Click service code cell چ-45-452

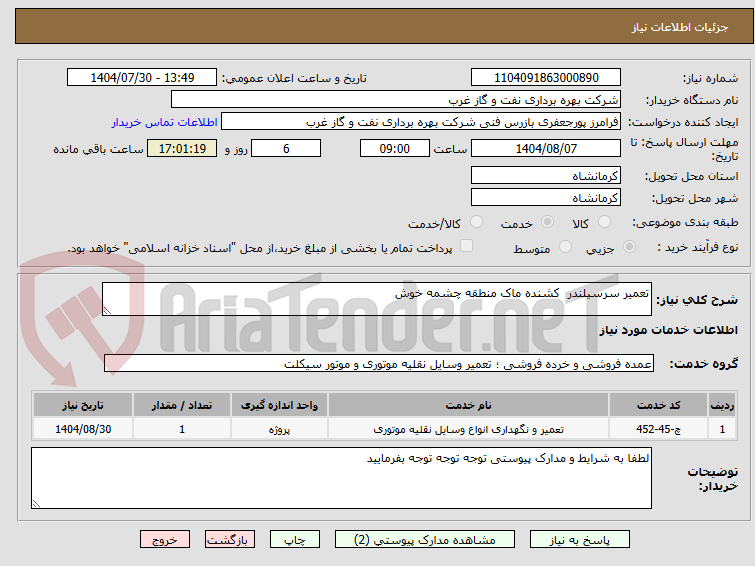click(658, 429)
